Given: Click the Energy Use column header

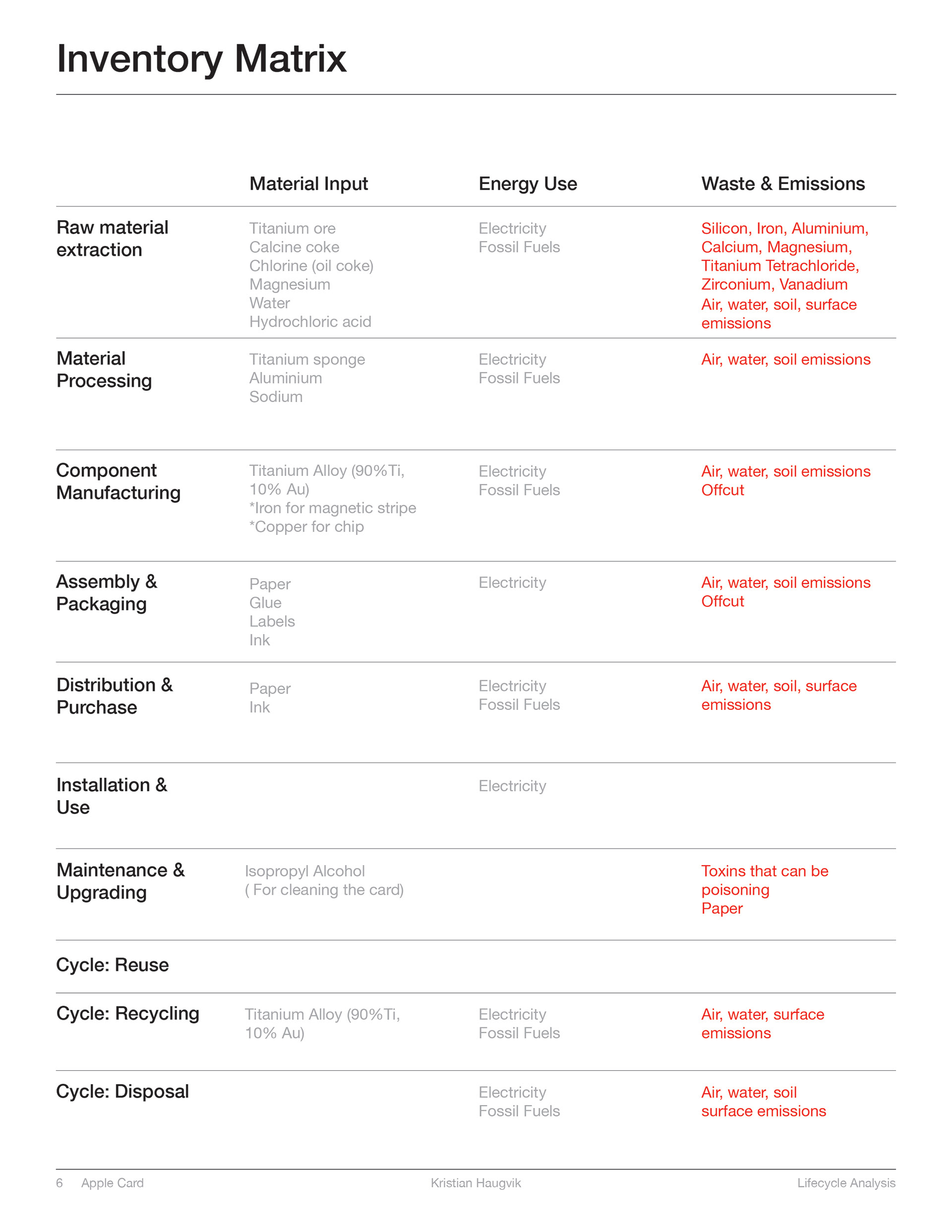Looking at the screenshot, I should point(527,184).
